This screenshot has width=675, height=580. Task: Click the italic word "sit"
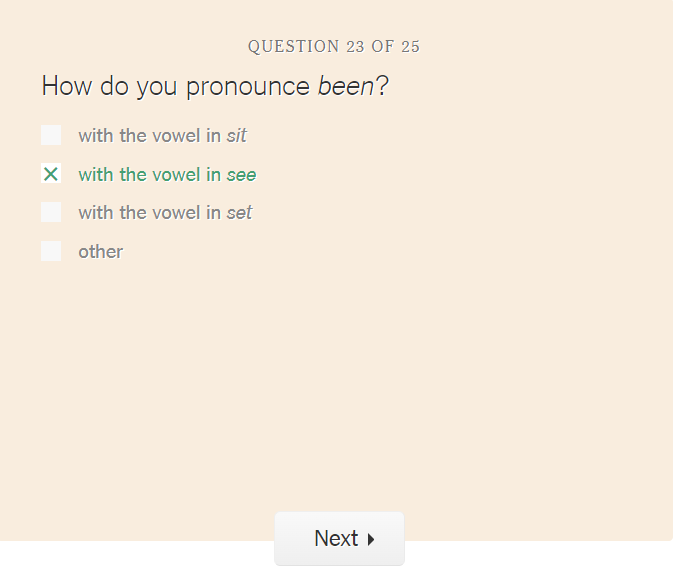[236, 135]
